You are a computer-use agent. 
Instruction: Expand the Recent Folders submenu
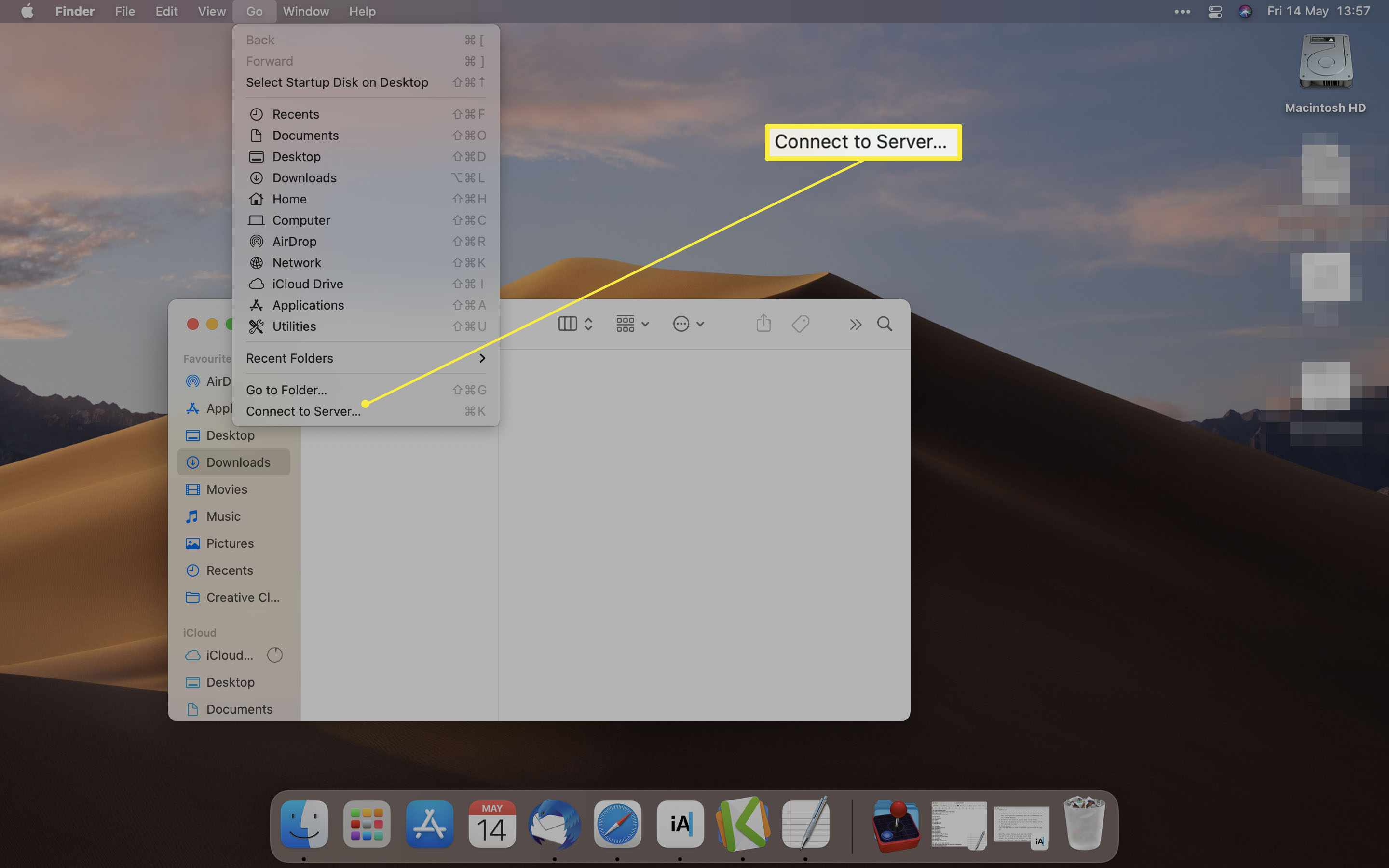pos(366,358)
